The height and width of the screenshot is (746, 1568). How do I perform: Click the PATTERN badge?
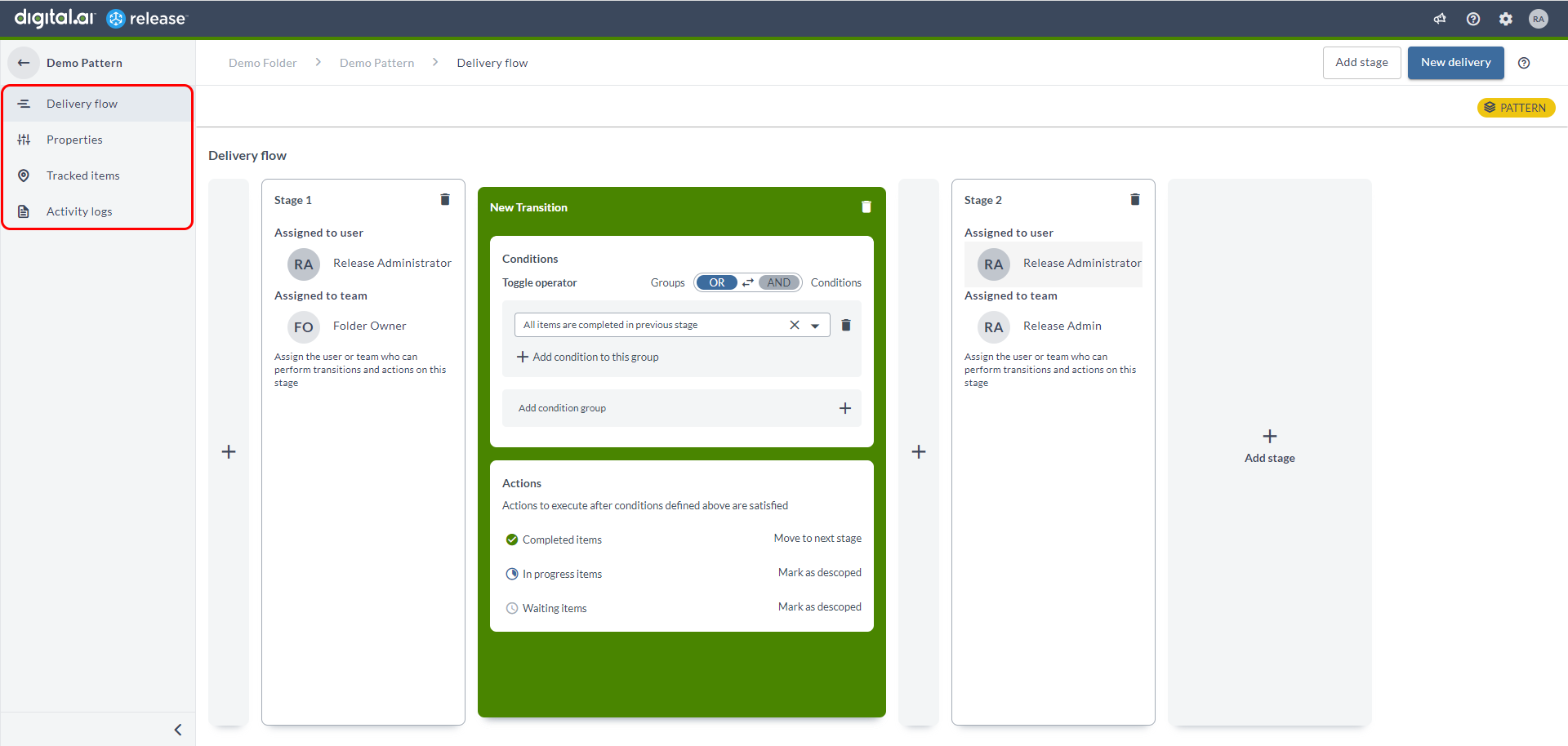click(1516, 108)
